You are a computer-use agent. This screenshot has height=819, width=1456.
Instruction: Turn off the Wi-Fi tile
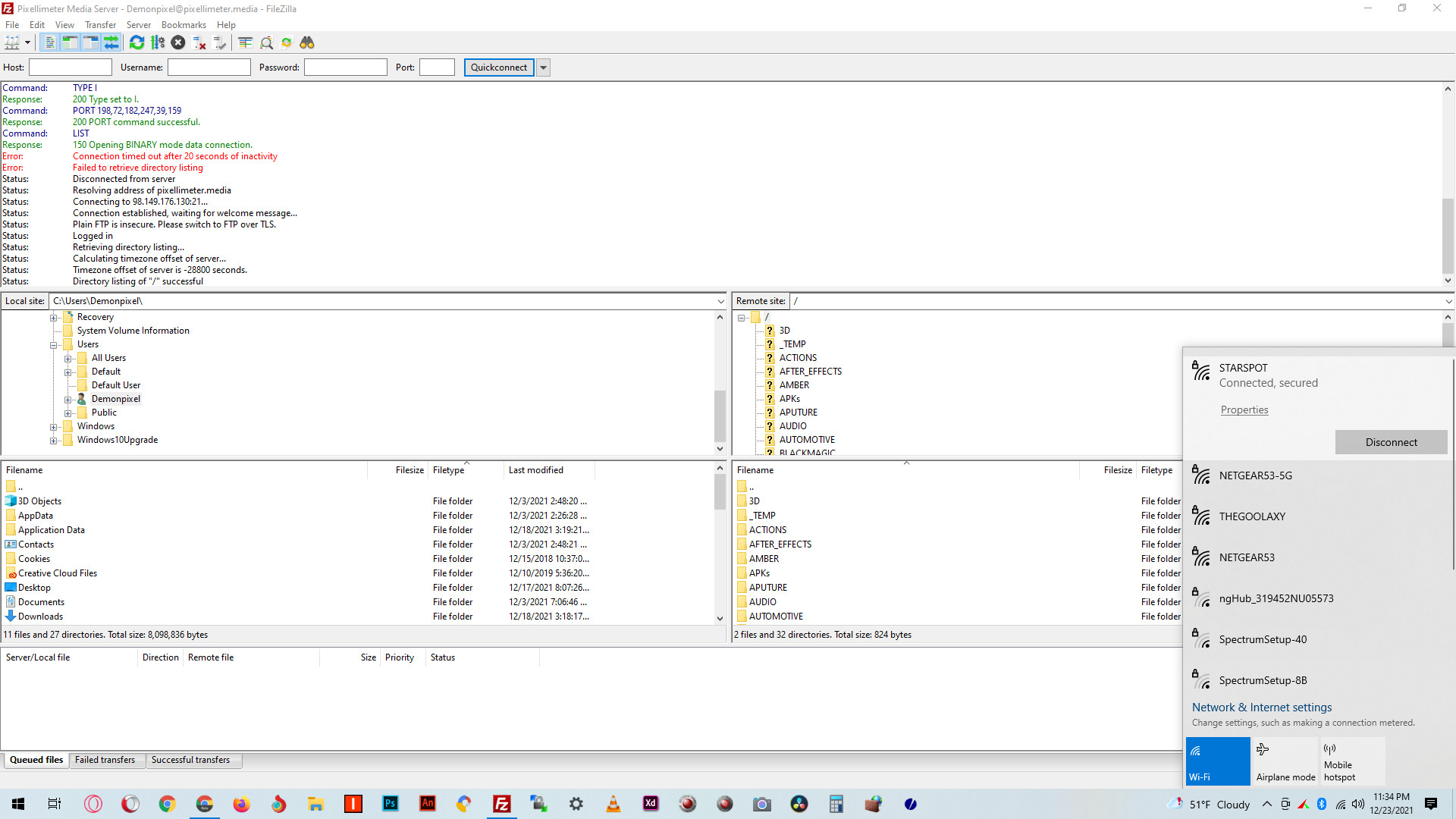click(1218, 761)
